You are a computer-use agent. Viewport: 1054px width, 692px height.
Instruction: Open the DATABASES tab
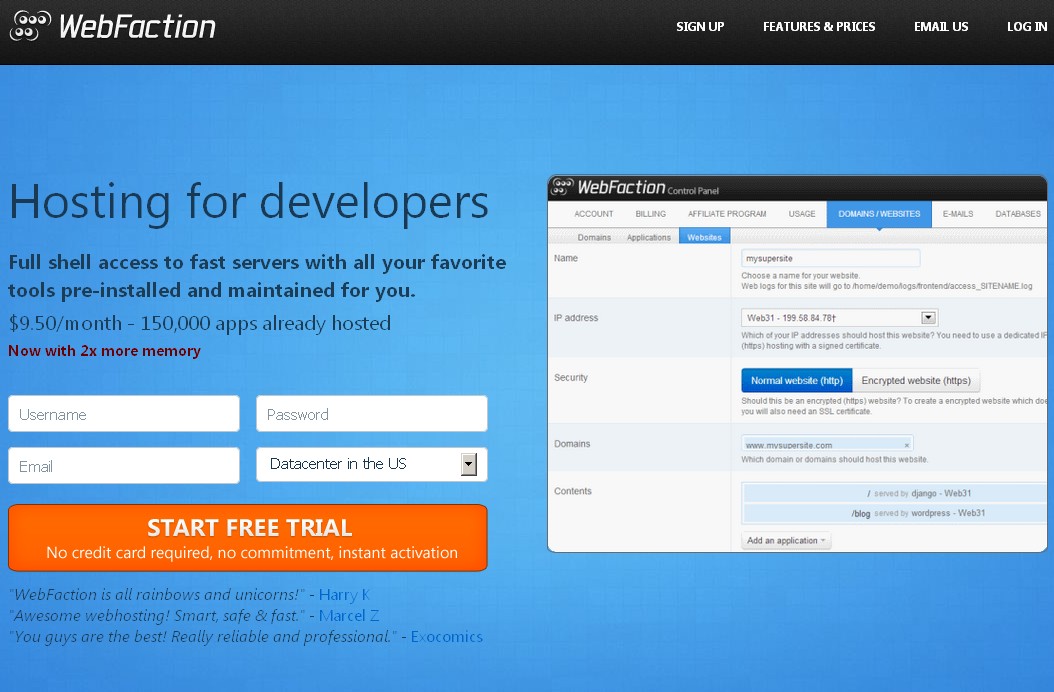[1018, 214]
